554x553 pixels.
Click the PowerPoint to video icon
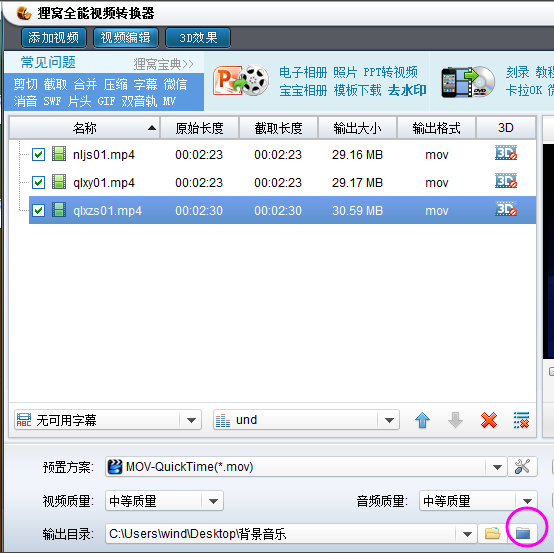241,81
